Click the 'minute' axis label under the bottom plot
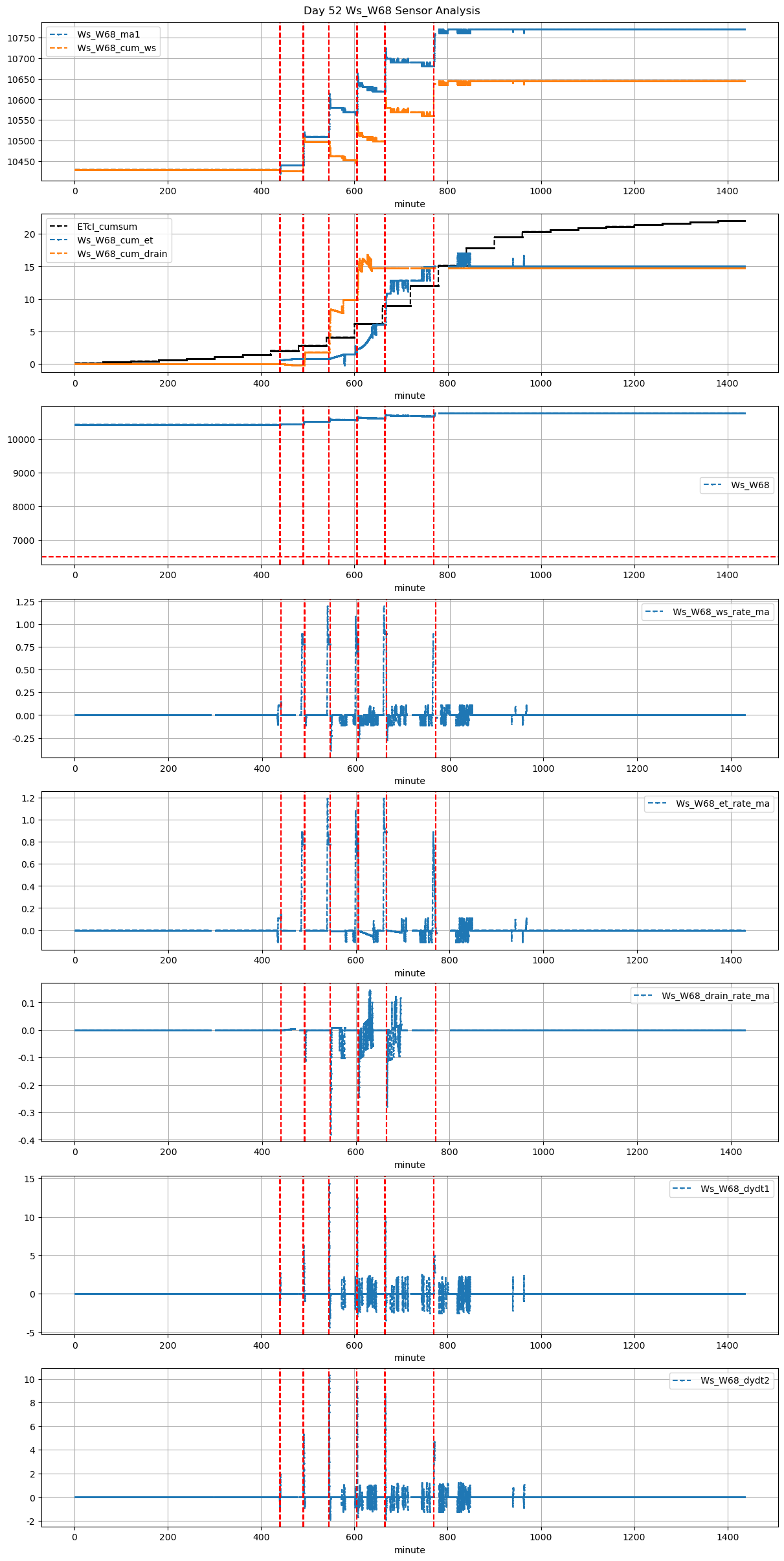The width and height of the screenshot is (784, 1561). [409, 1550]
